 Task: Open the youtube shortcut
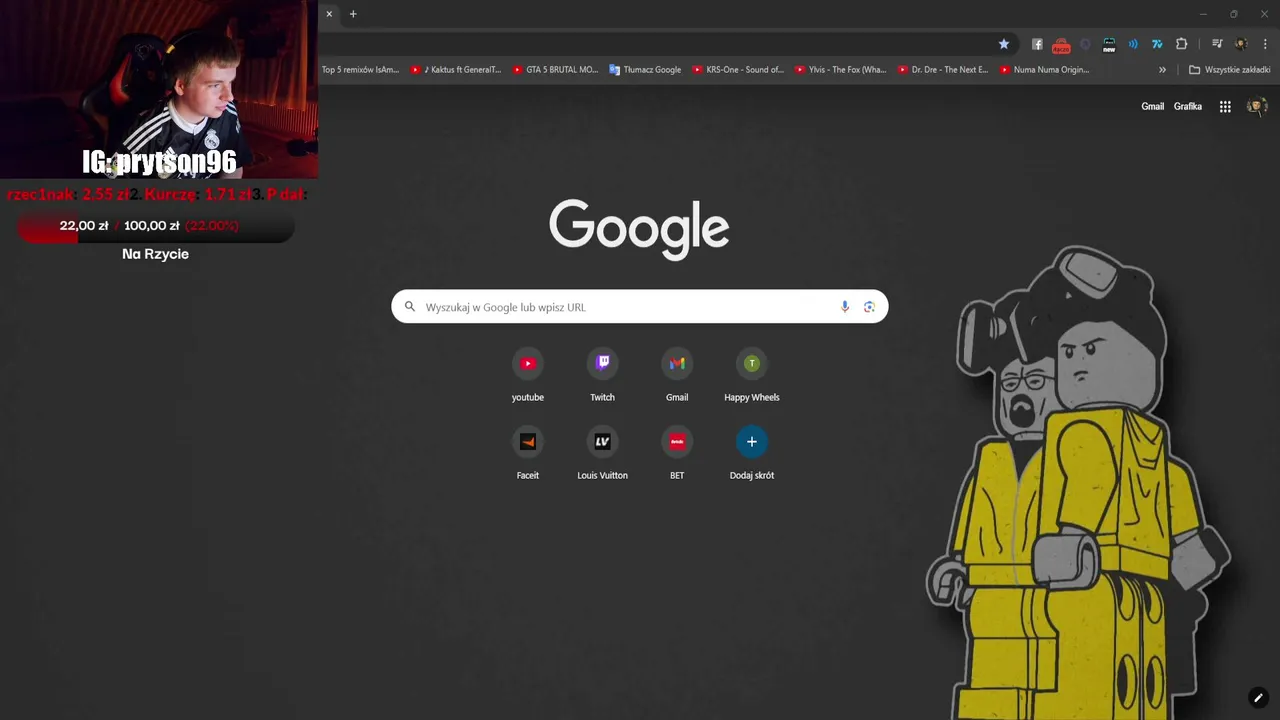click(528, 375)
